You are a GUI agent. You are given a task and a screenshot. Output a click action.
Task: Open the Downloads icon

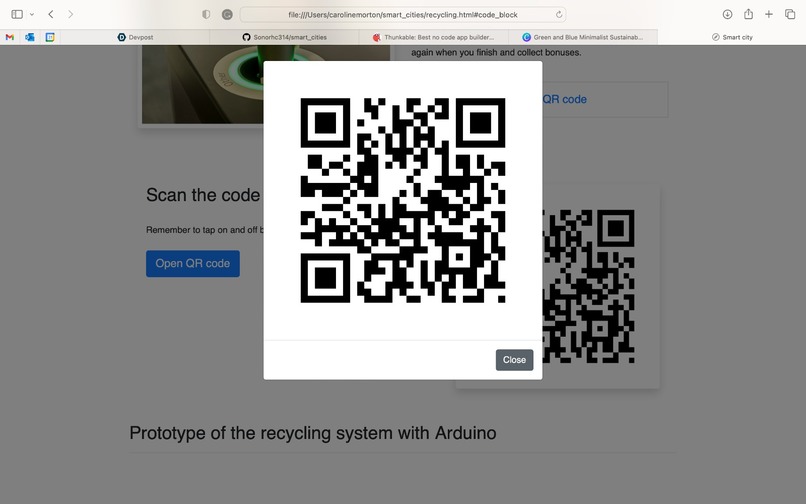pos(727,14)
